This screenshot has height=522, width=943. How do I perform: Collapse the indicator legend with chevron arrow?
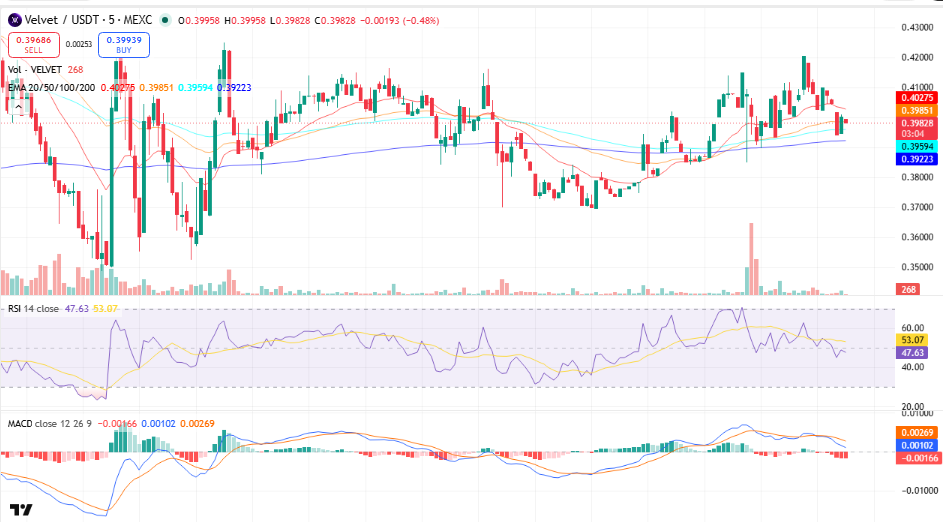coord(18,107)
